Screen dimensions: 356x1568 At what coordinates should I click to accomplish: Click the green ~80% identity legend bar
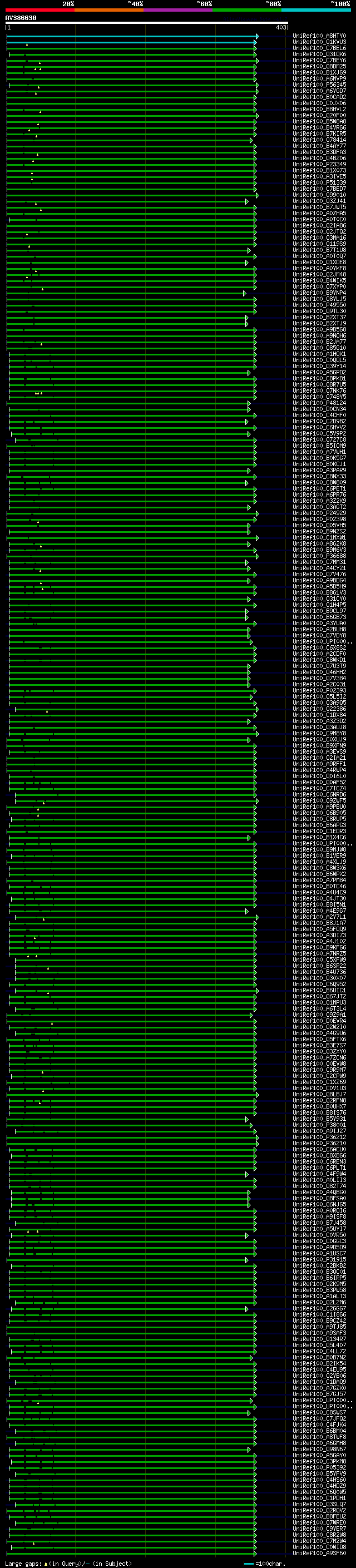coord(247,10)
